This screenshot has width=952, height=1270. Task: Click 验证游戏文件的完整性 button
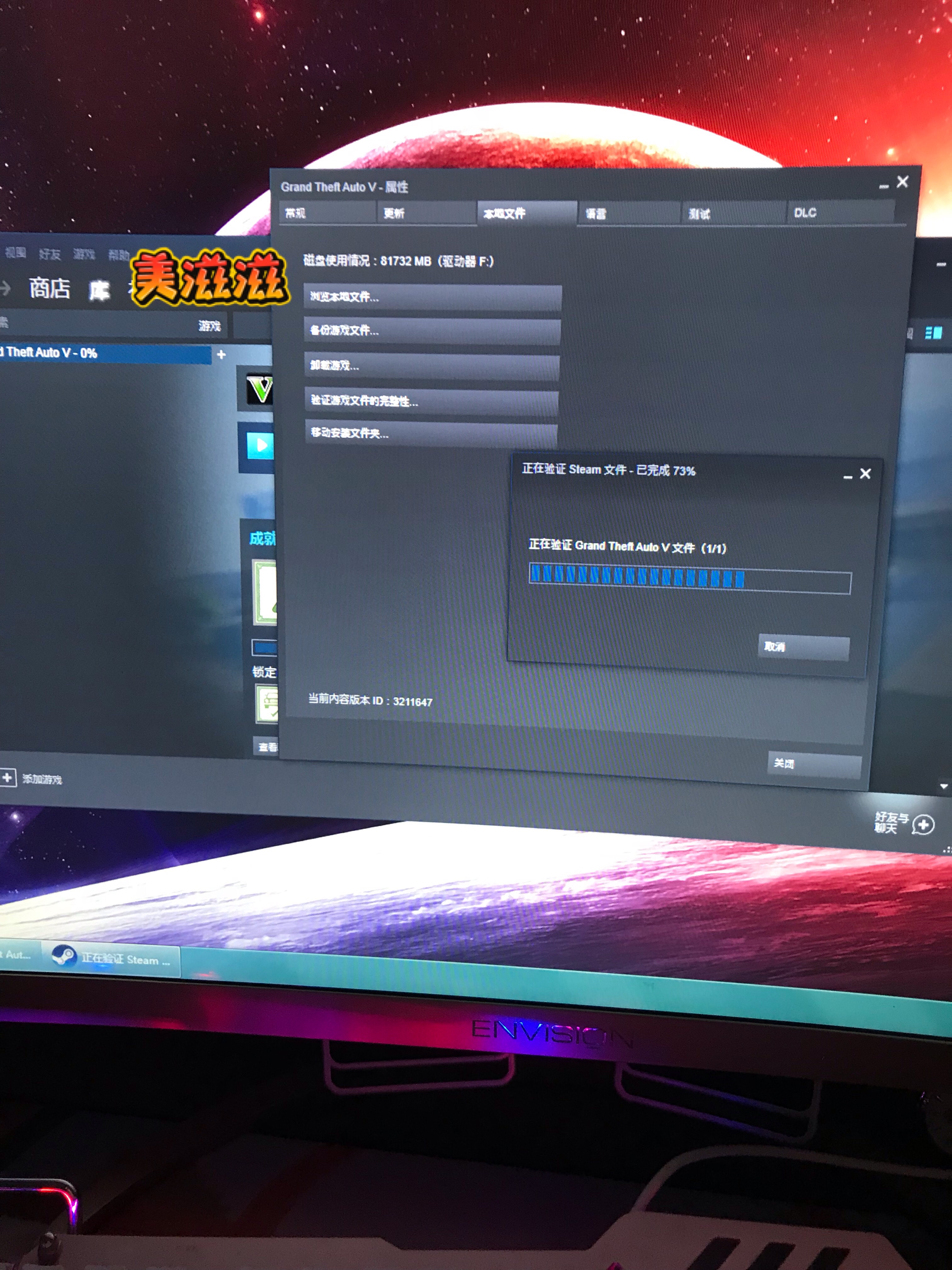click(432, 401)
